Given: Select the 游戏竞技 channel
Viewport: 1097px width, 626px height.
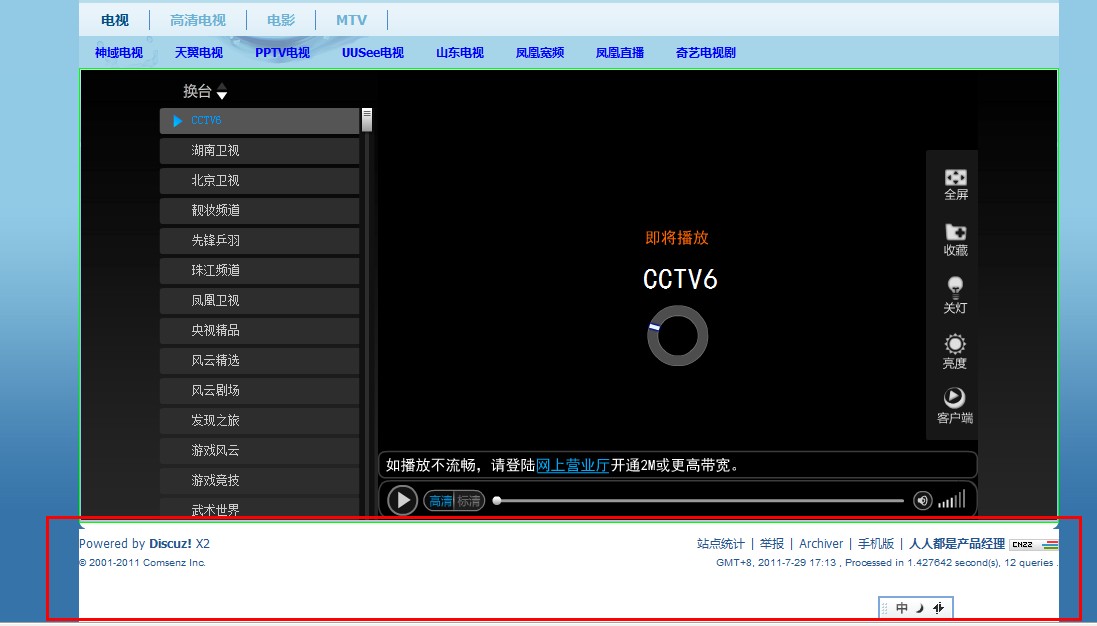Looking at the screenshot, I should (260, 481).
